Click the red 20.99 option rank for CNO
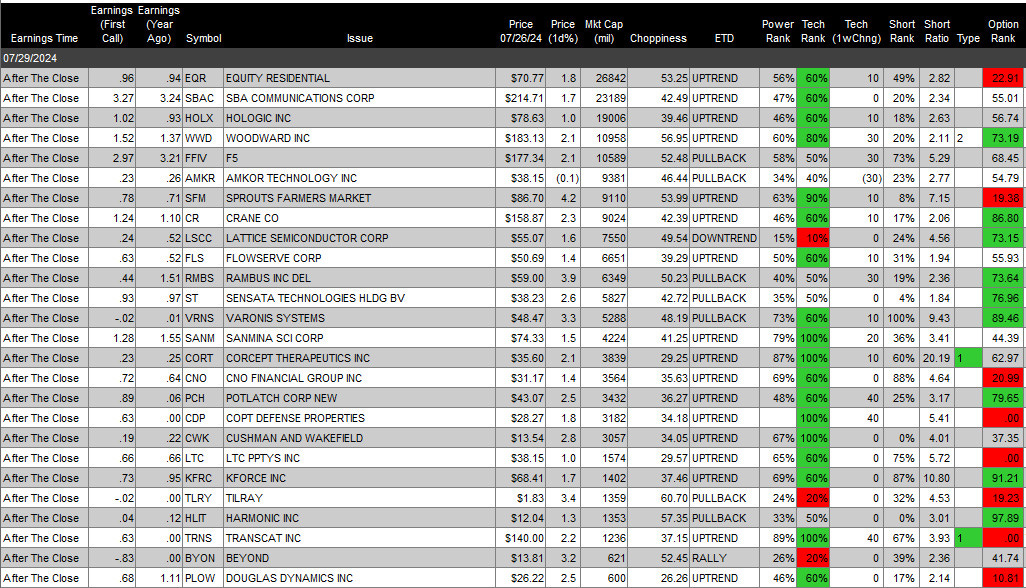 (x=1004, y=378)
